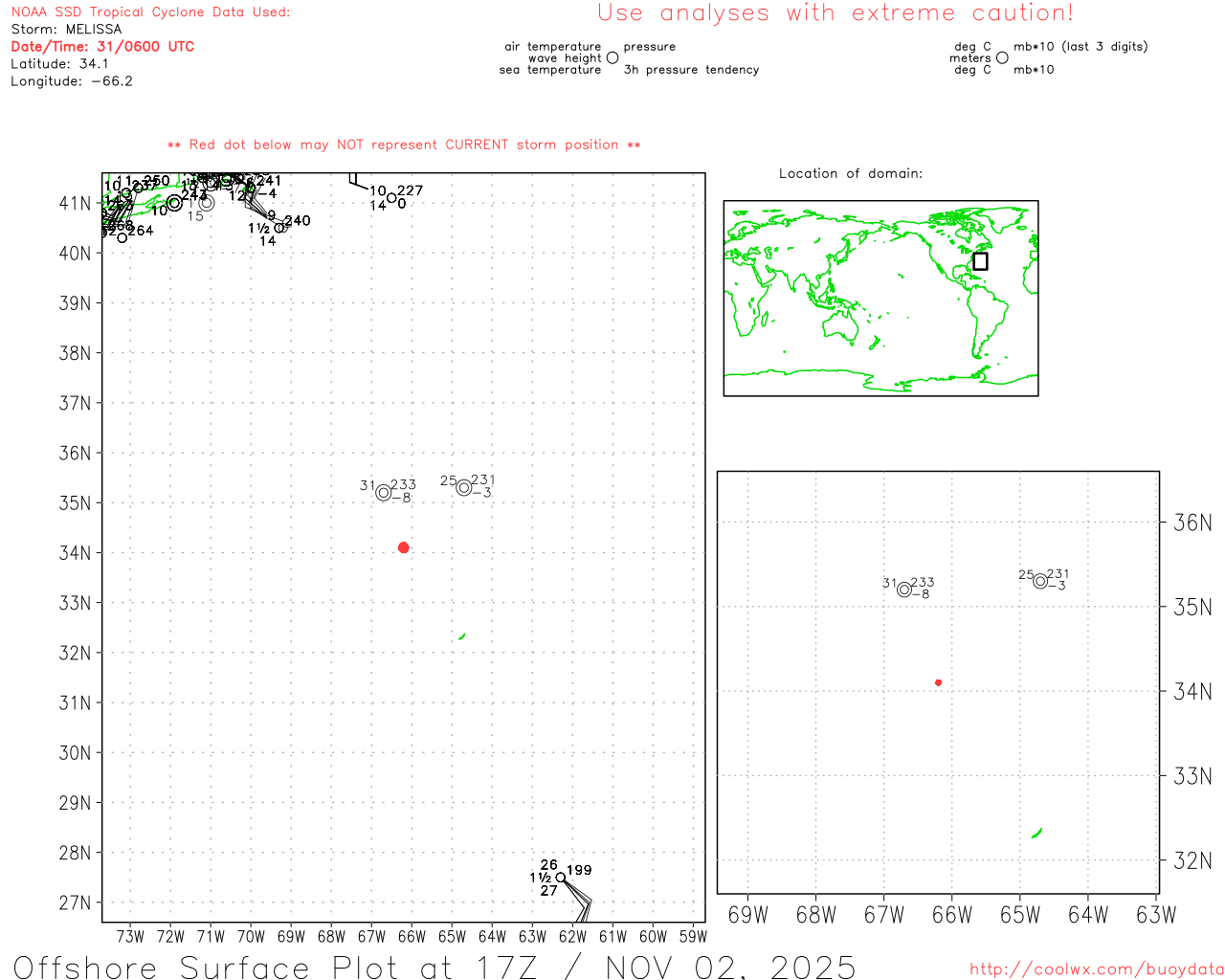Click the red storm position dot in main map
This screenshot has height=980, width=1225.
(x=403, y=547)
